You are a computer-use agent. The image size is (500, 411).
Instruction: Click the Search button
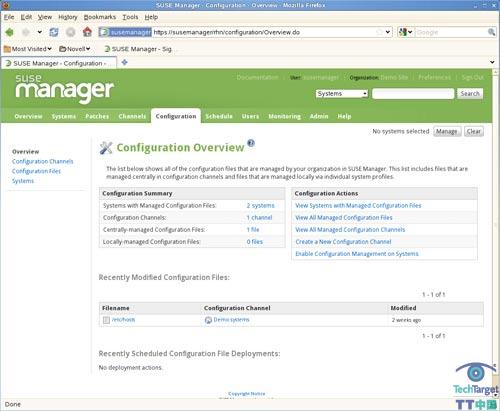[x=470, y=94]
